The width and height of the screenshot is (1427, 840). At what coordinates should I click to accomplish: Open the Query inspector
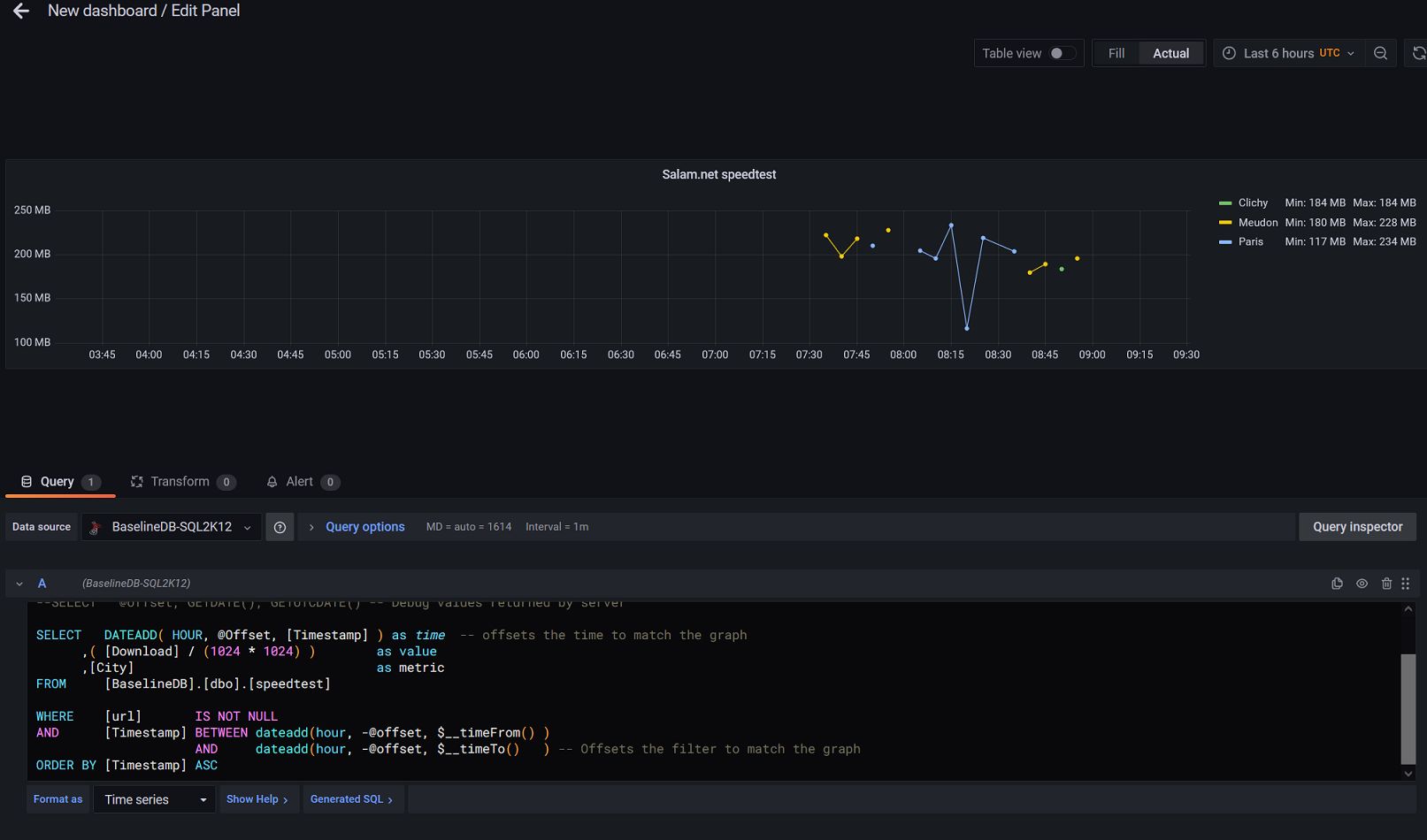1357,527
